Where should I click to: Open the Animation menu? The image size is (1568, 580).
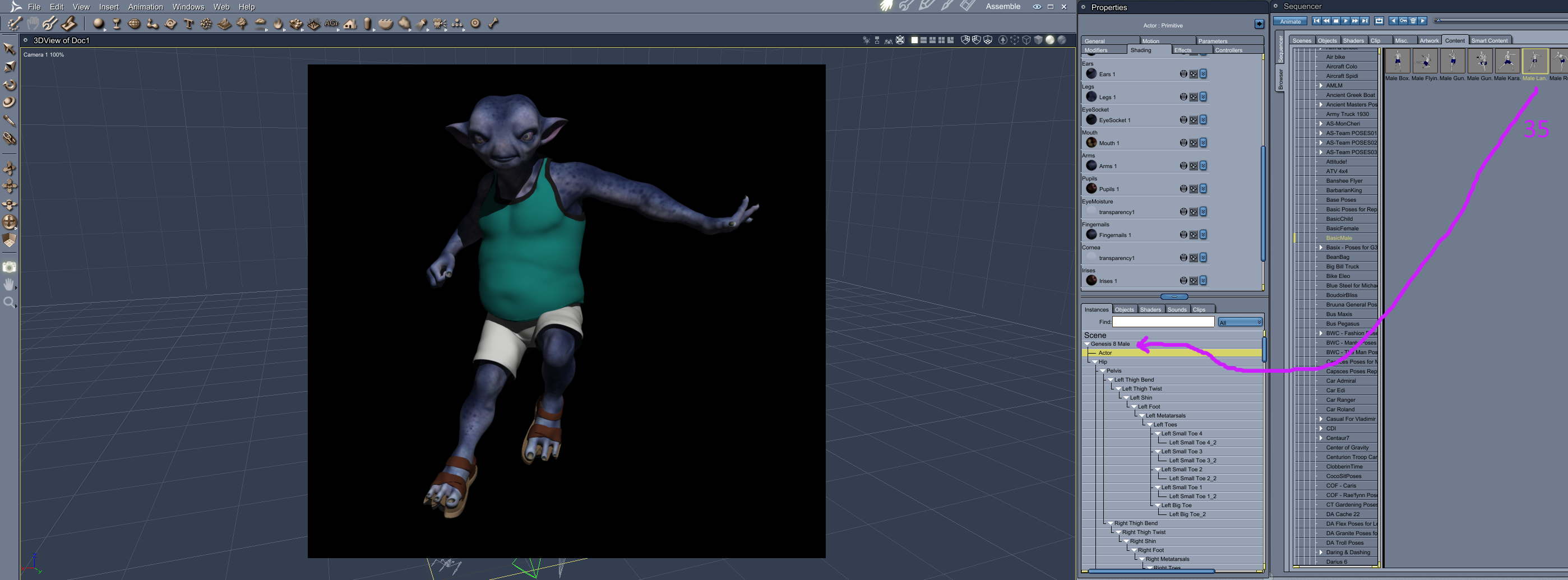point(146,7)
